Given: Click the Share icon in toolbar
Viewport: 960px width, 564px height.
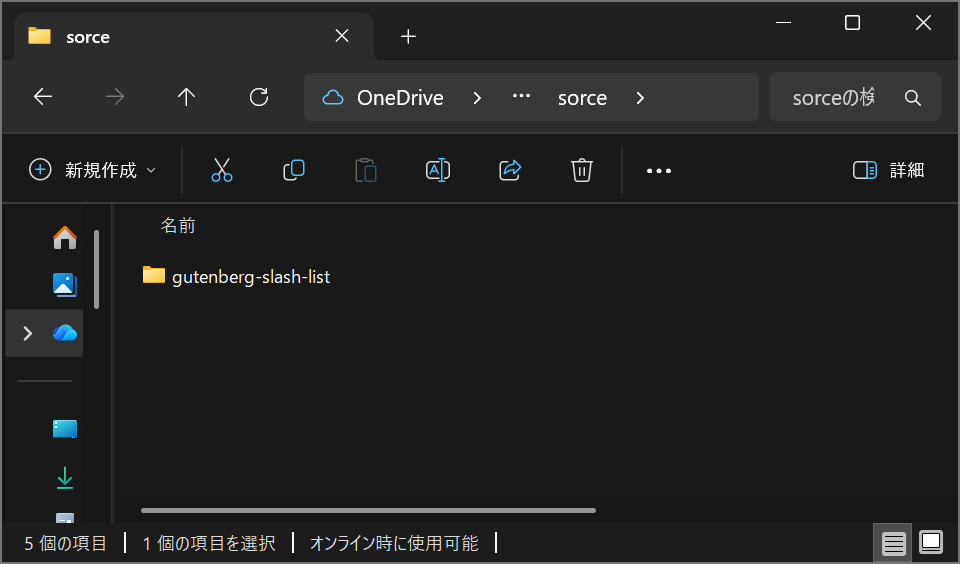Looking at the screenshot, I should coord(510,170).
